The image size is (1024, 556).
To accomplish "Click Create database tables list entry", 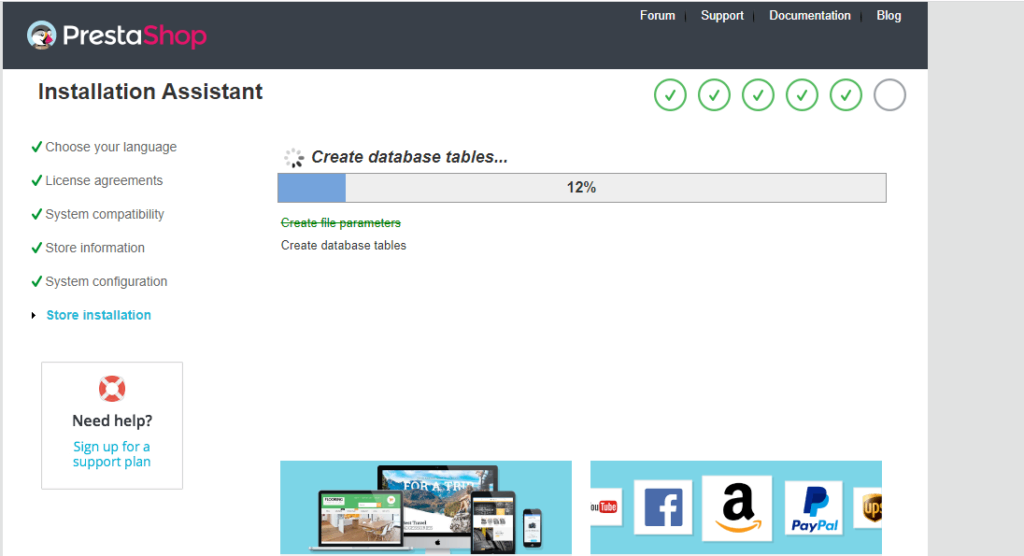I will [x=344, y=246].
